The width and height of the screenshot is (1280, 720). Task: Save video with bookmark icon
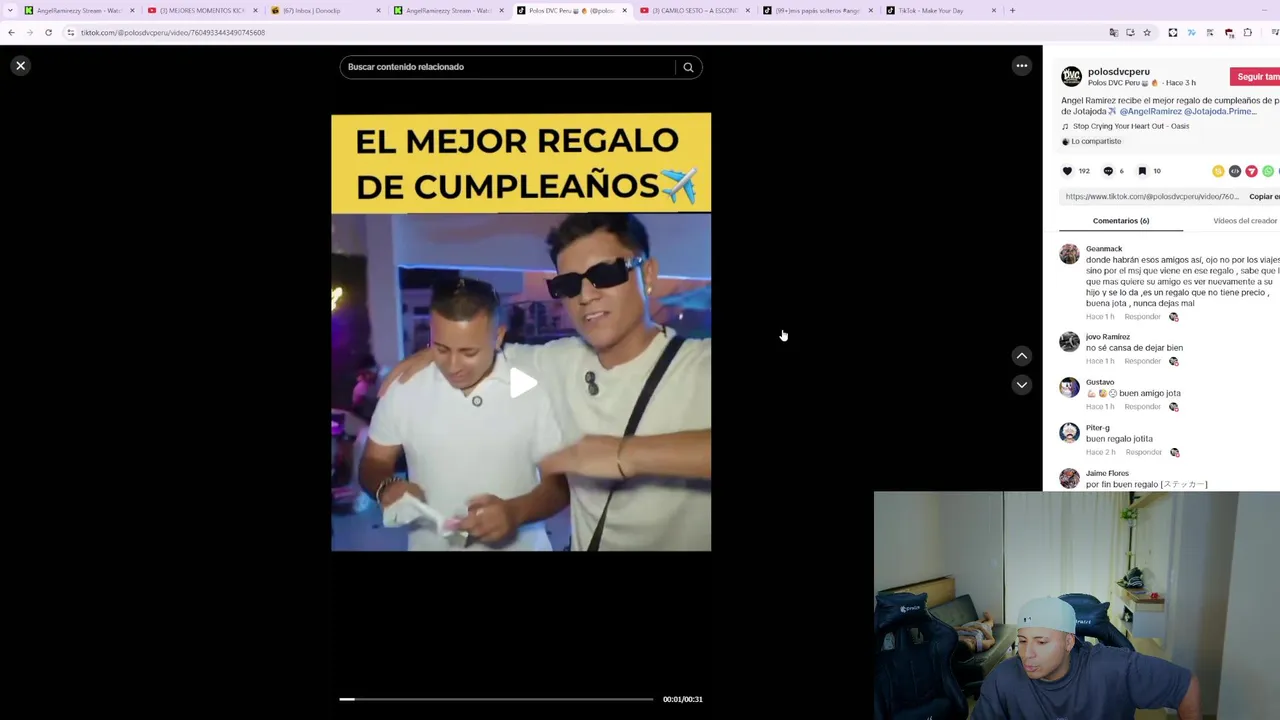pos(1142,171)
